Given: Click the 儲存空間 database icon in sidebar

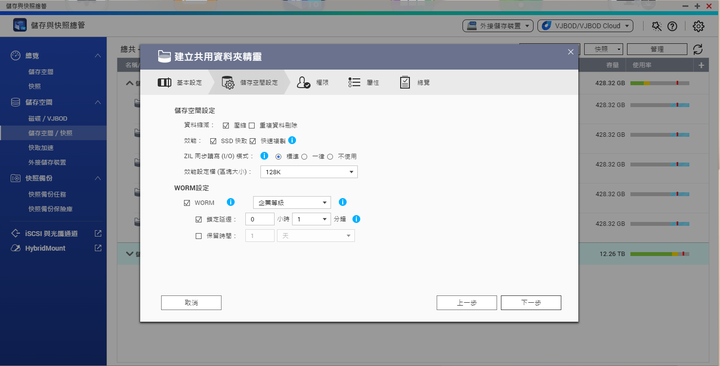Looking at the screenshot, I should click(x=16, y=102).
